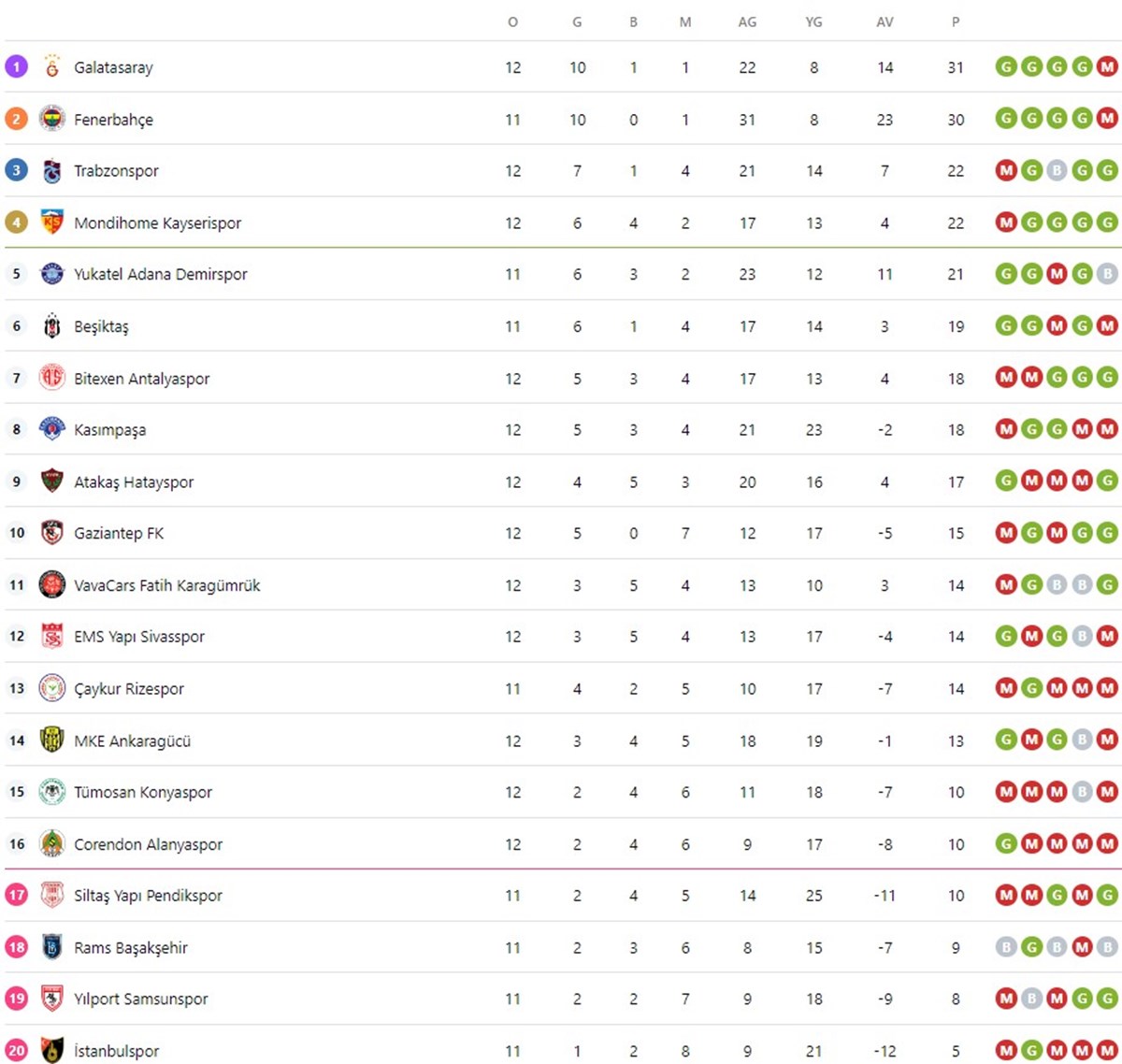
Task: Click the Galatasaray club logo
Action: [x=52, y=66]
